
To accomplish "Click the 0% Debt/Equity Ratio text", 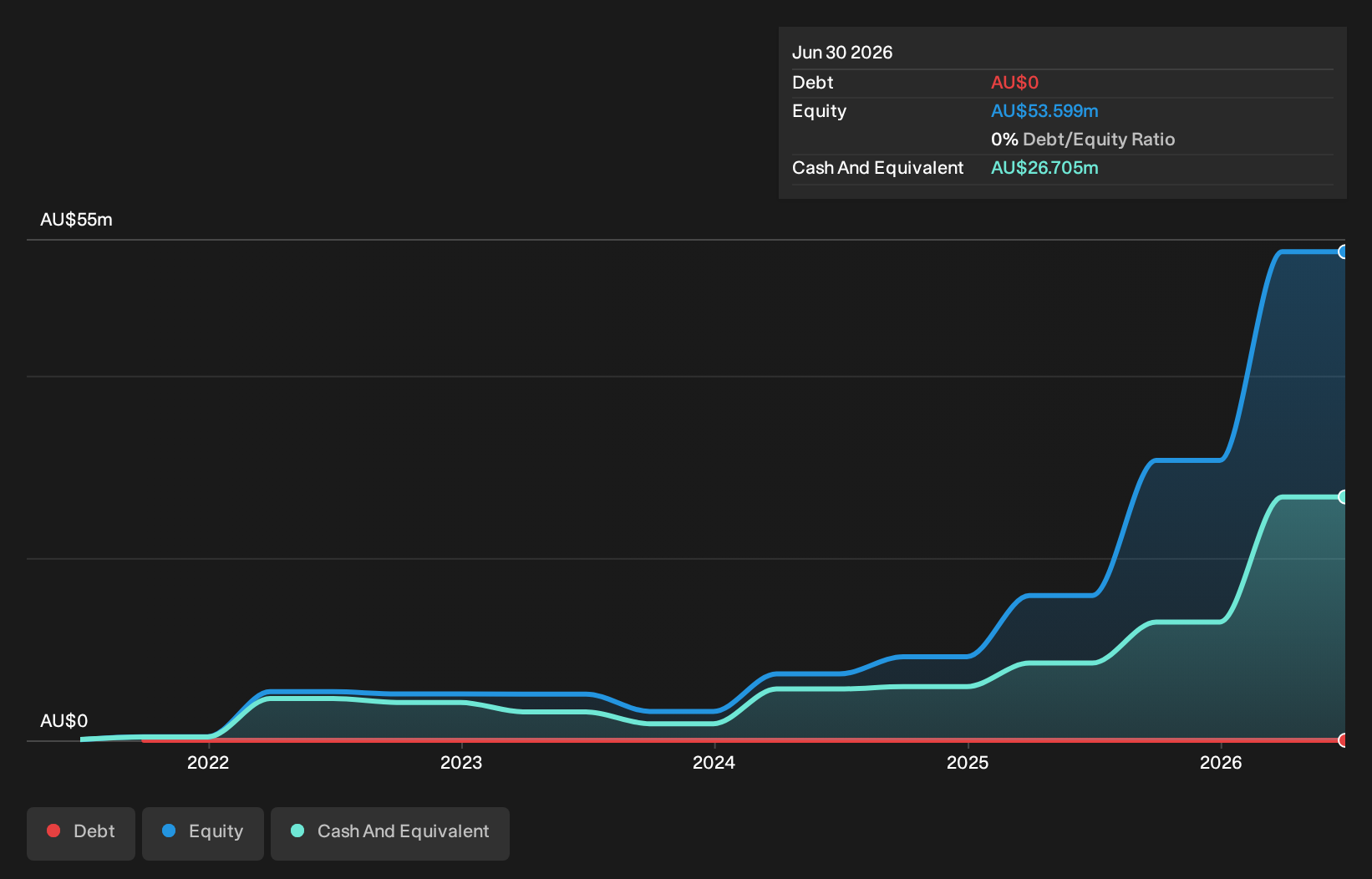I will click(x=1083, y=140).
